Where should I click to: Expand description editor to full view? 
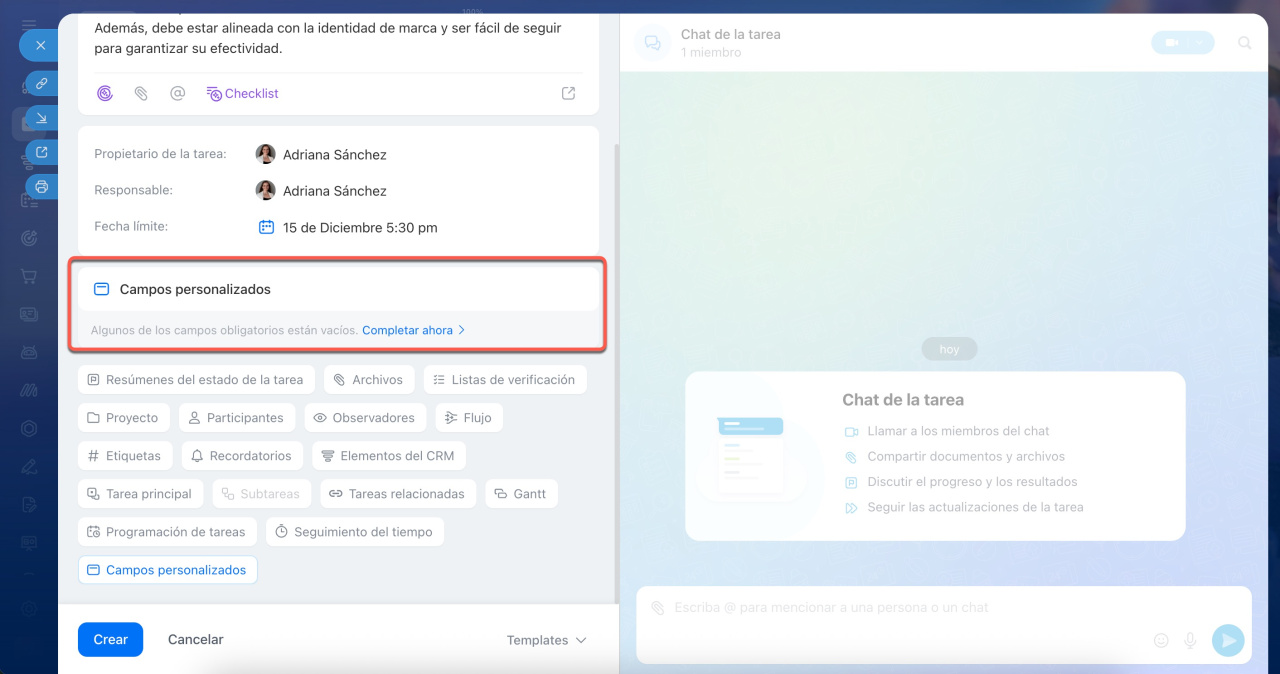coord(568,93)
